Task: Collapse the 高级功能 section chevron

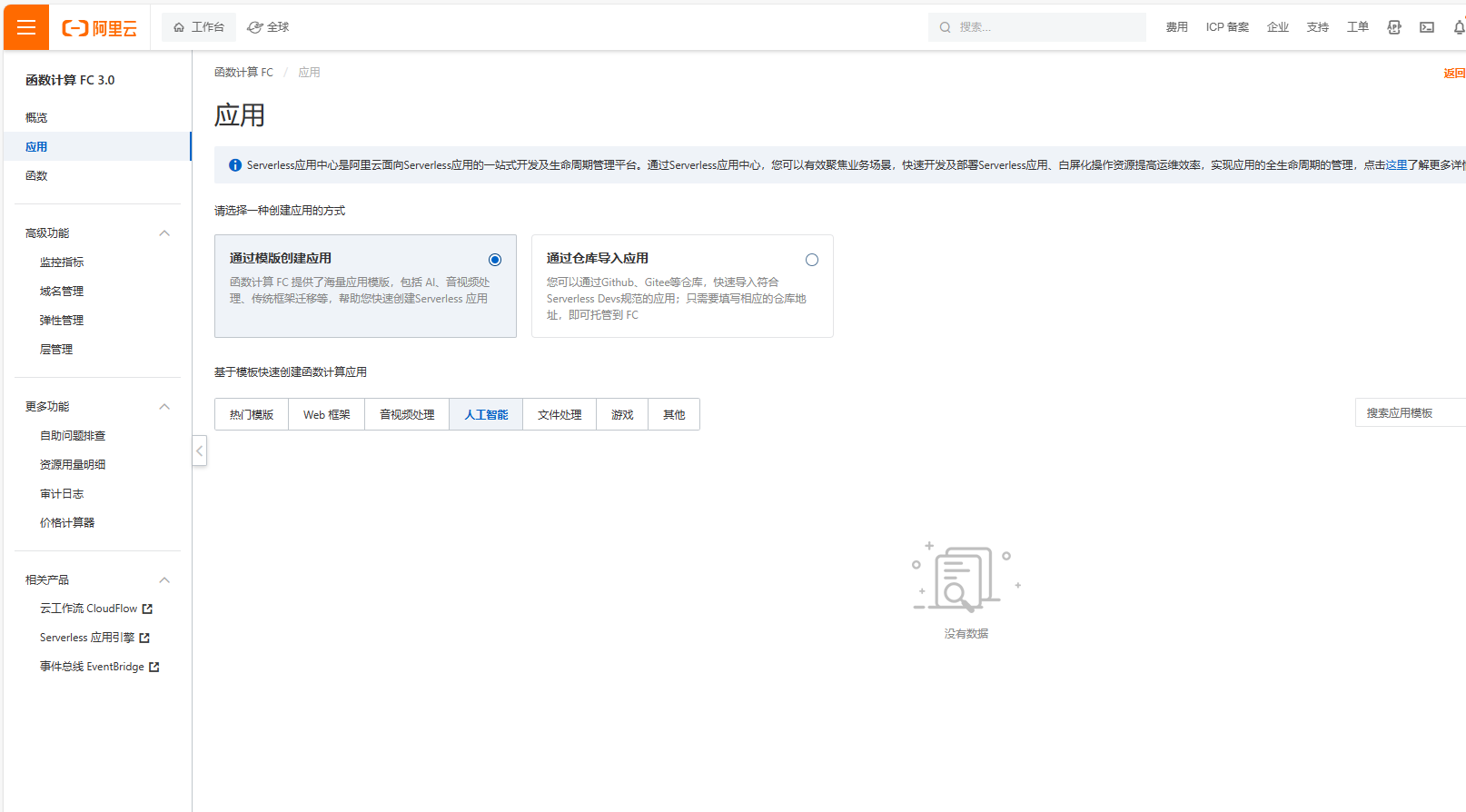Action: 164,233
